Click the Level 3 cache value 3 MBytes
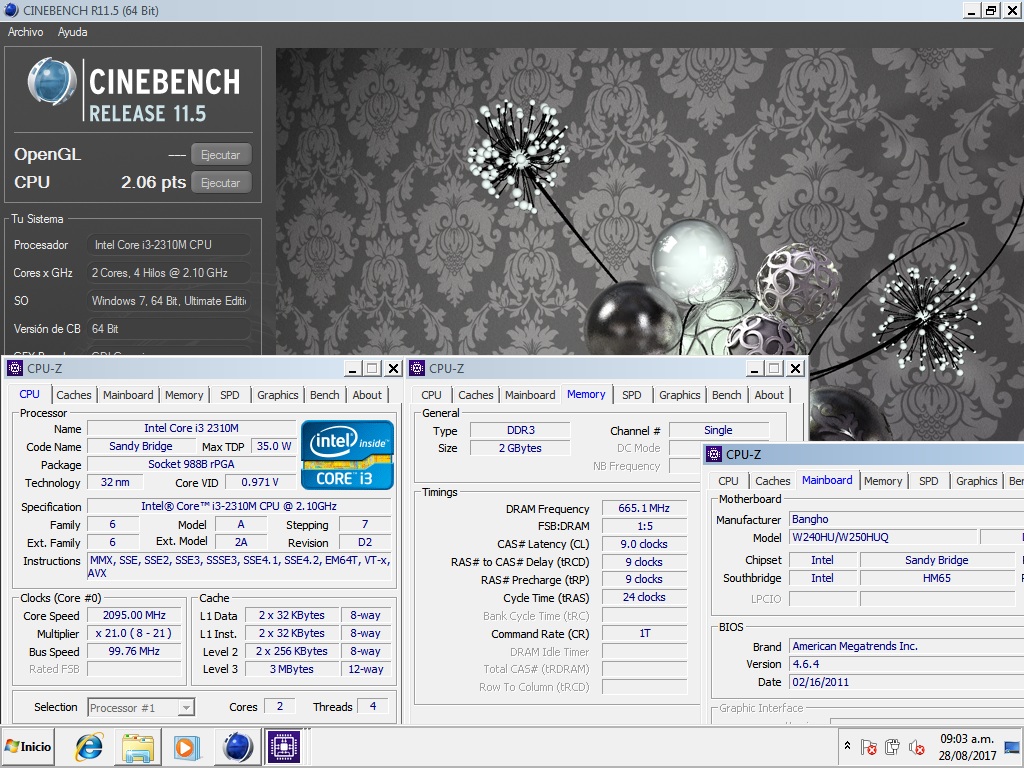The width and height of the screenshot is (1024, 768). 291,669
